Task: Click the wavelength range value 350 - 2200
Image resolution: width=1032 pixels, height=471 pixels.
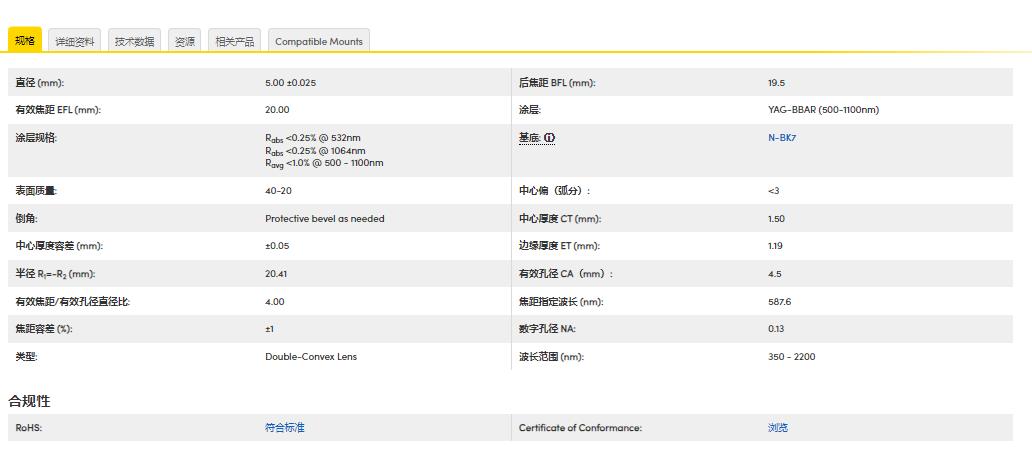Action: point(791,356)
